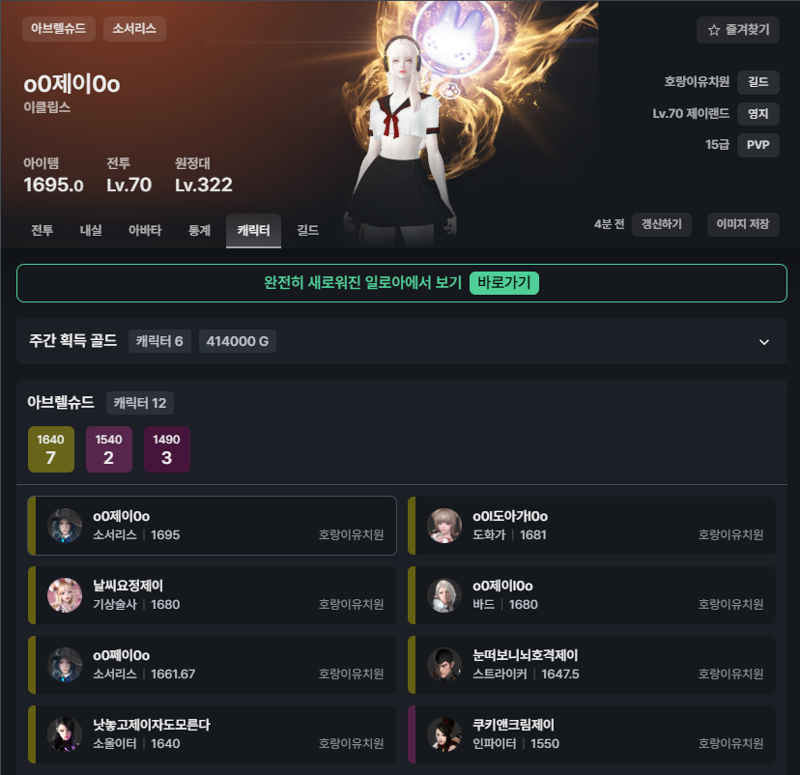This screenshot has height=775, width=800.
Task: Open the o0쩨이0o sorceress character card
Action: [x=212, y=664]
